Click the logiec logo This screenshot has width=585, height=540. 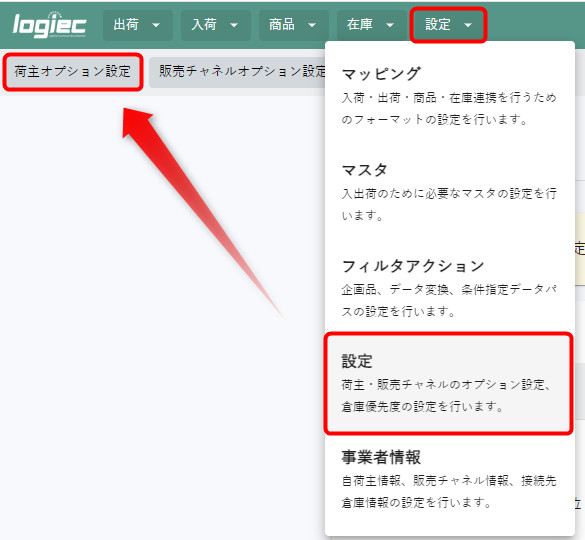point(49,25)
